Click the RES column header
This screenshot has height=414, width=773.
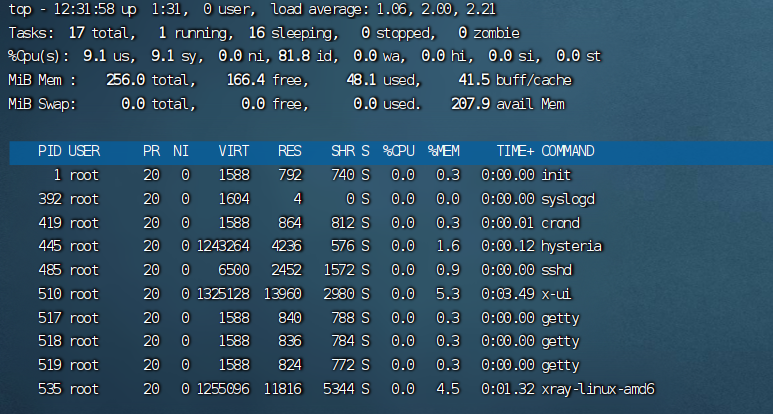coord(290,151)
